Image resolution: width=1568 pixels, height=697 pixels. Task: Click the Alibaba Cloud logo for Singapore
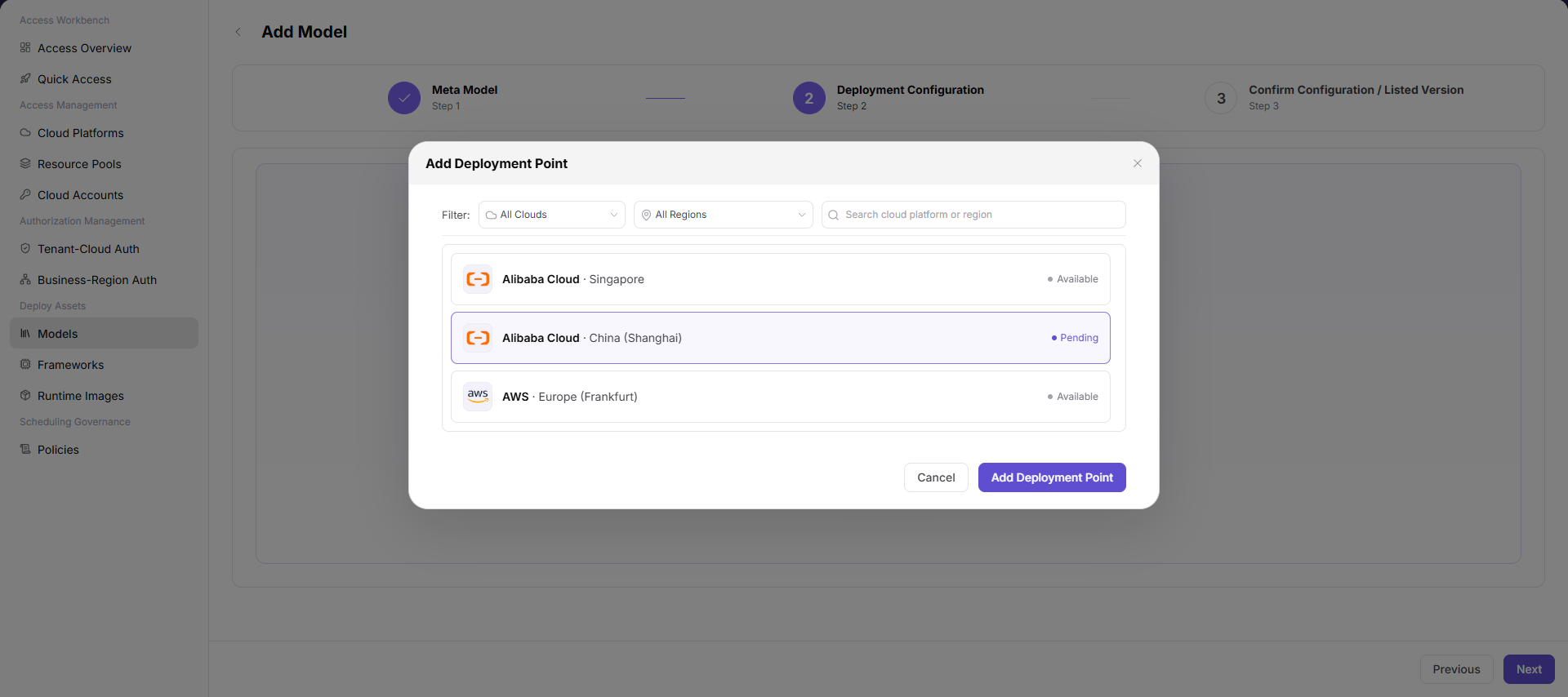tap(478, 279)
